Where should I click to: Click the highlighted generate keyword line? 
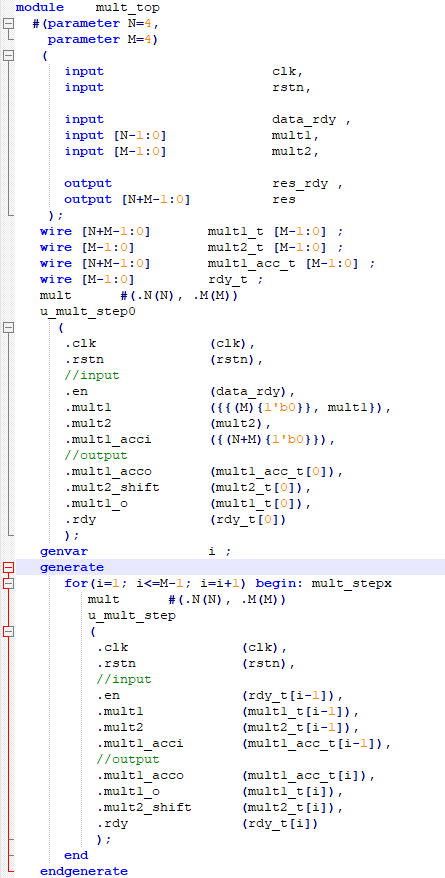point(230,567)
